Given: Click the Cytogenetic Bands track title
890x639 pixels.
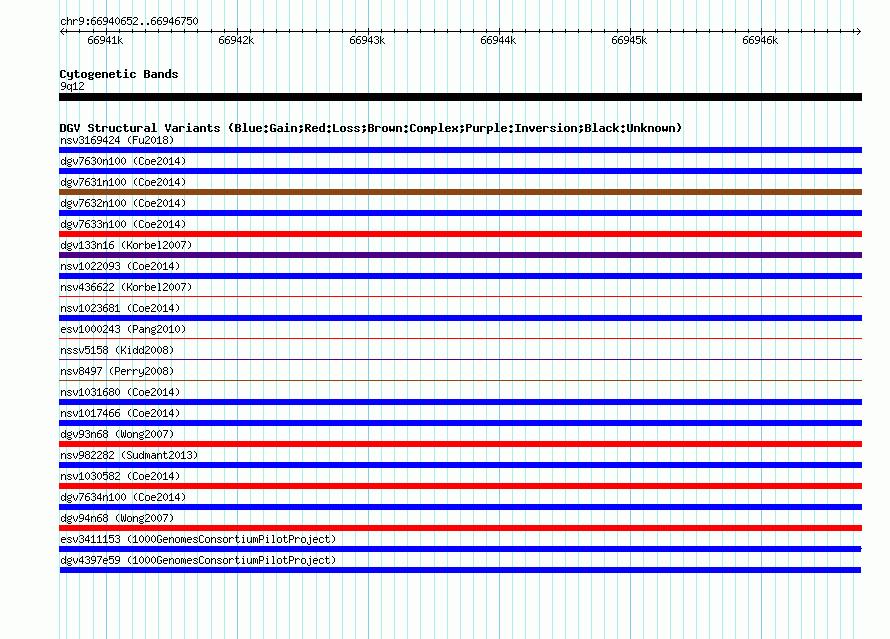Looking at the screenshot, I should pos(119,74).
